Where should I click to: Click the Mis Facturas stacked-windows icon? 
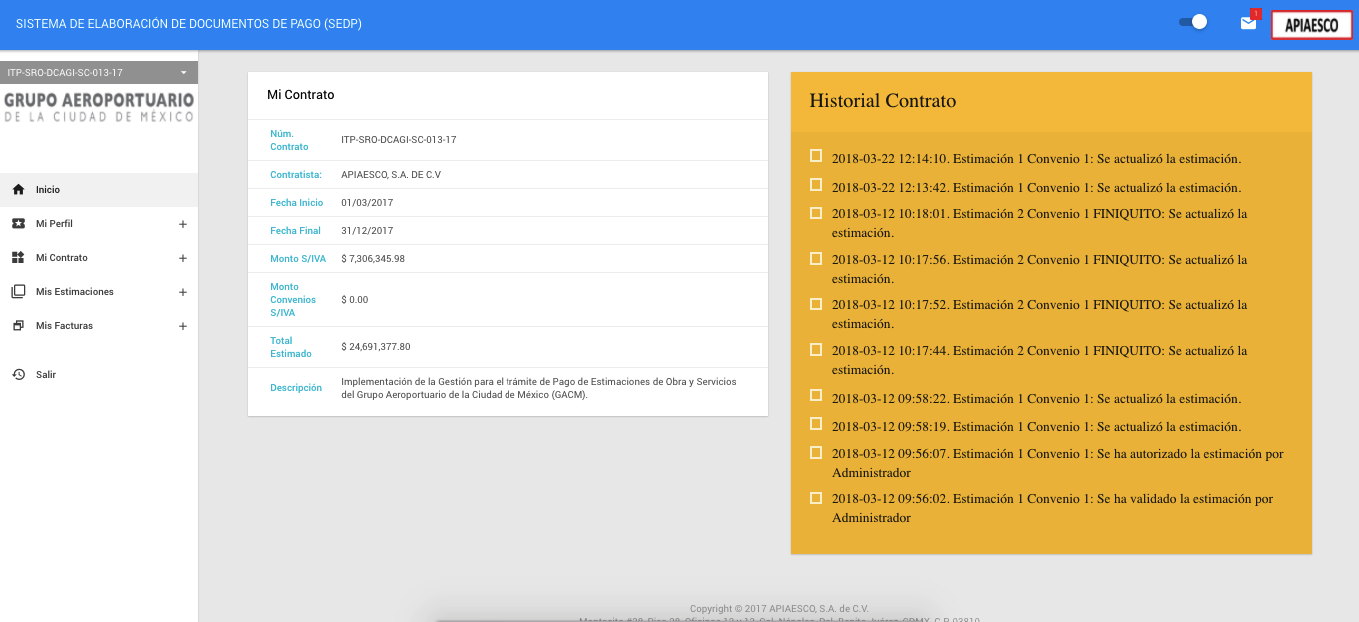(x=18, y=326)
